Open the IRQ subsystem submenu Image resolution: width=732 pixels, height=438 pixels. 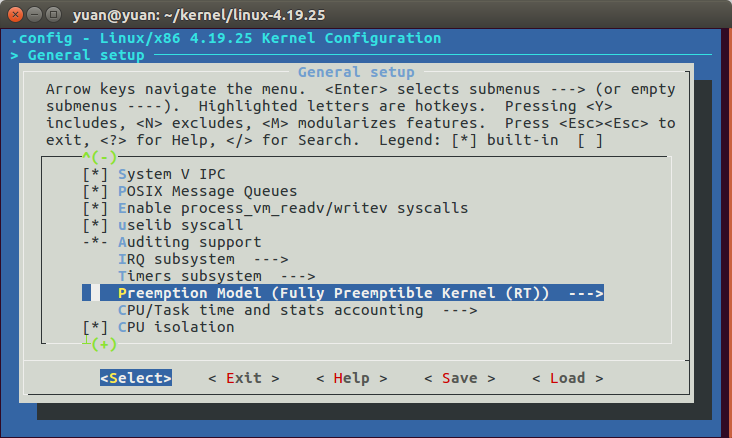click(x=203, y=260)
